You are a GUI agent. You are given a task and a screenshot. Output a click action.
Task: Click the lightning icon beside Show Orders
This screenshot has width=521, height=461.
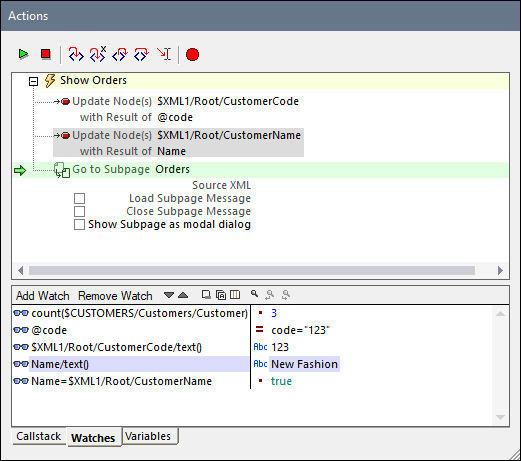tap(50, 81)
